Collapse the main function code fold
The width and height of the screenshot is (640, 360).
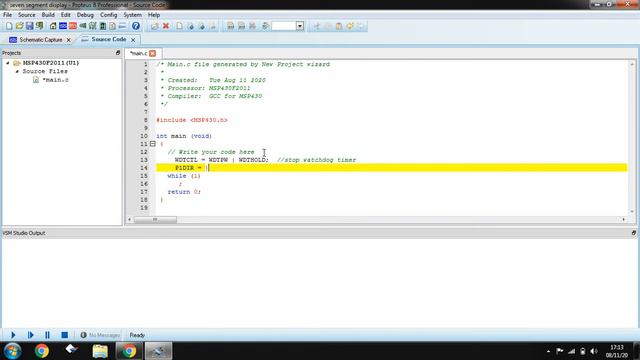point(153,144)
